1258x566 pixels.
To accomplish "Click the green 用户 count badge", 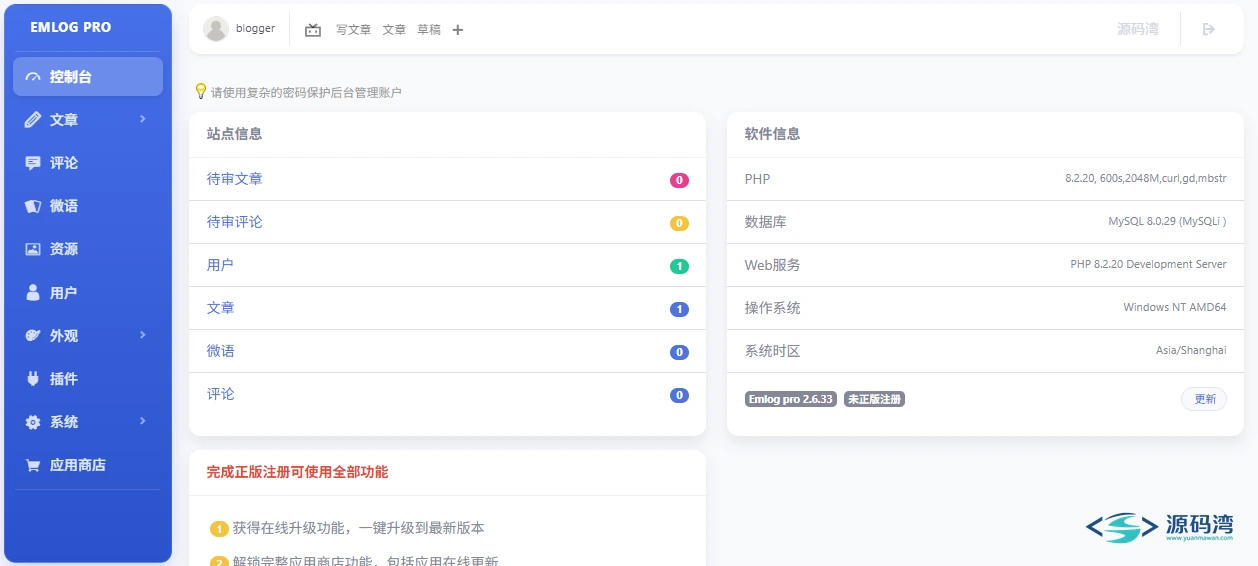I will point(679,267).
